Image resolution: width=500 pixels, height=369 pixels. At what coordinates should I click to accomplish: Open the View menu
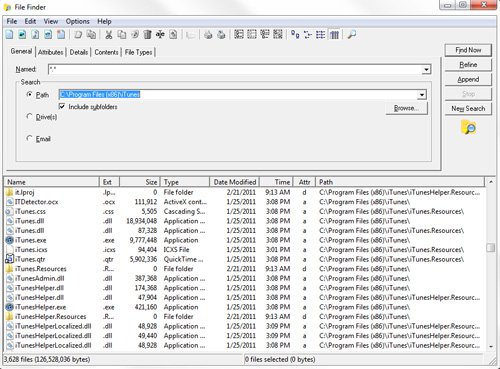click(x=51, y=21)
